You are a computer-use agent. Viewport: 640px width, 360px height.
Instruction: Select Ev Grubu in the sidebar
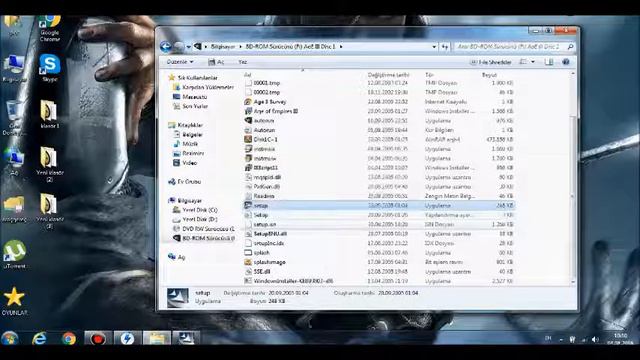(x=189, y=182)
